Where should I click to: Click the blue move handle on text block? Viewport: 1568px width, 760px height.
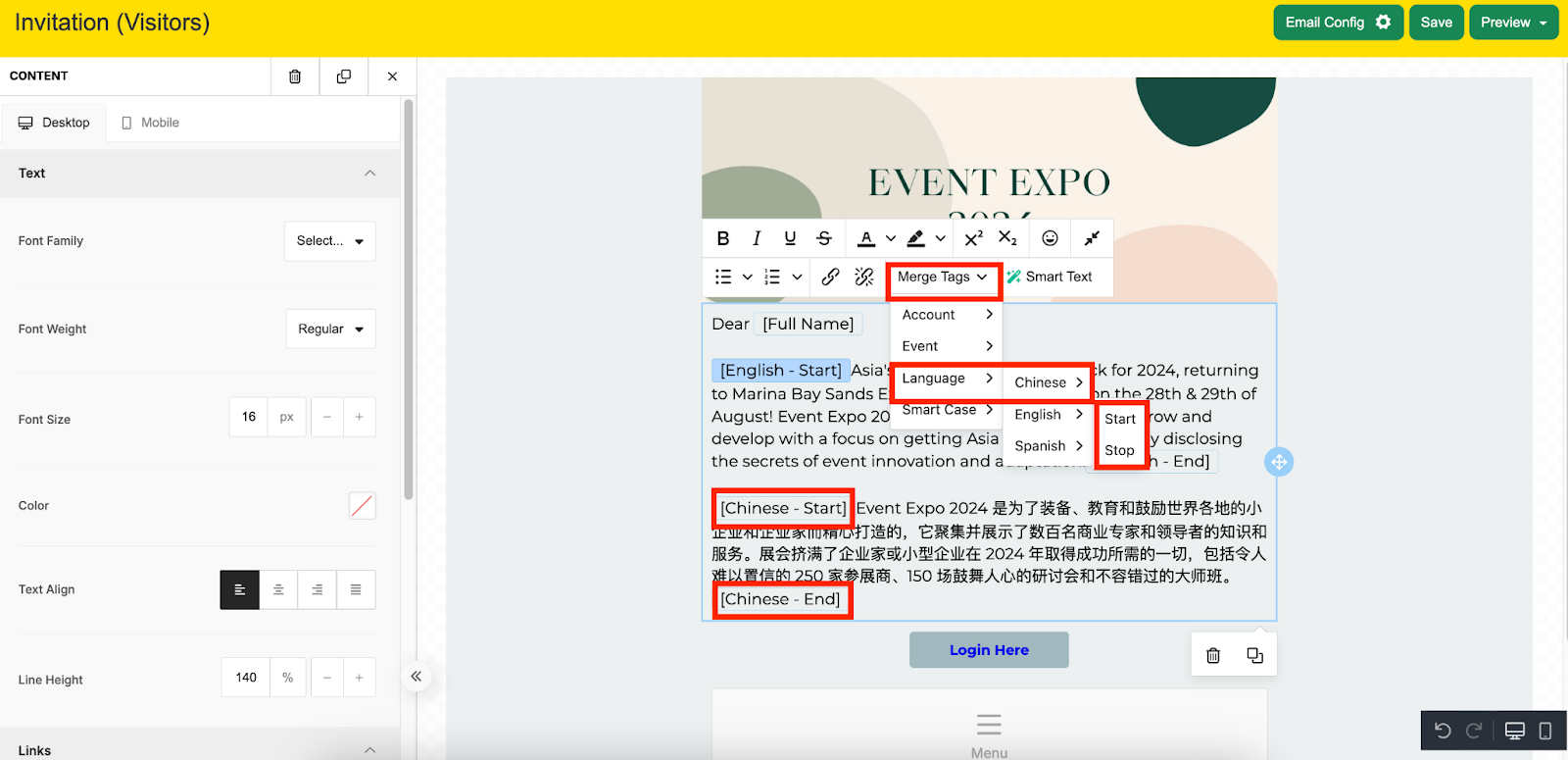[x=1279, y=462]
